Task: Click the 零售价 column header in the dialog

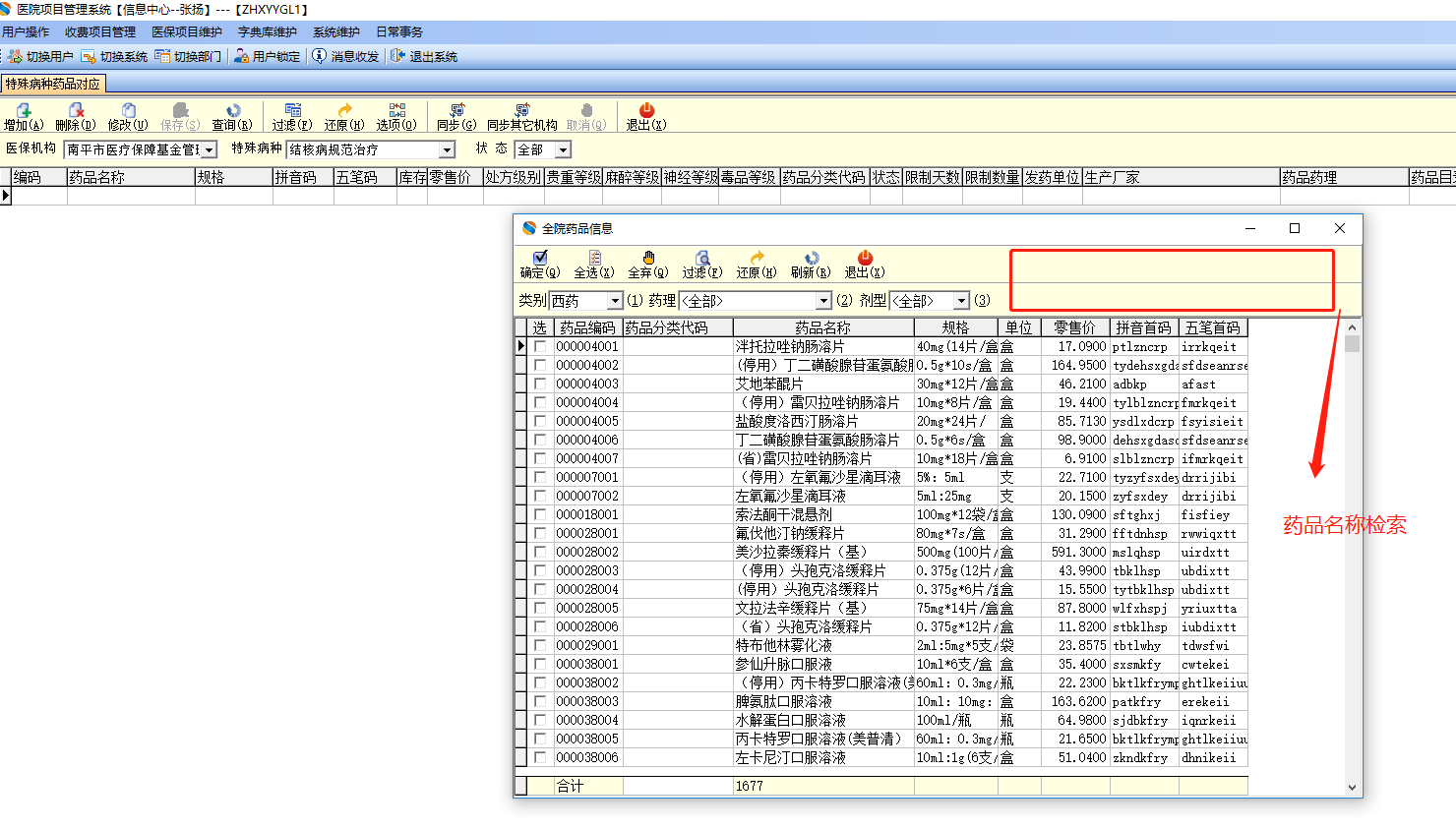Action: click(1074, 327)
